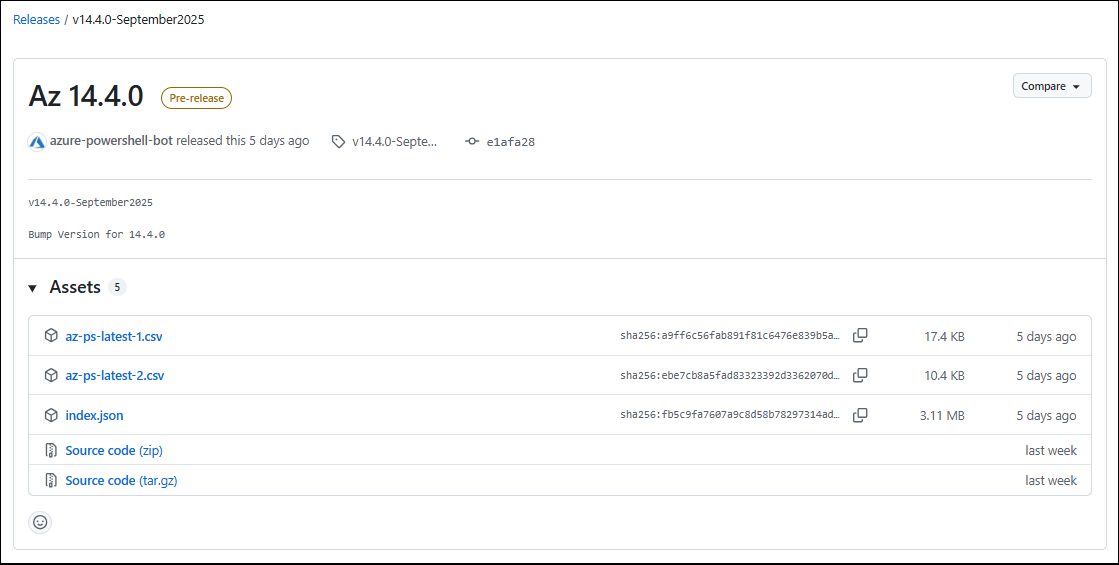Download az-ps-latest-2.csv
The image size is (1119, 565).
pos(115,375)
